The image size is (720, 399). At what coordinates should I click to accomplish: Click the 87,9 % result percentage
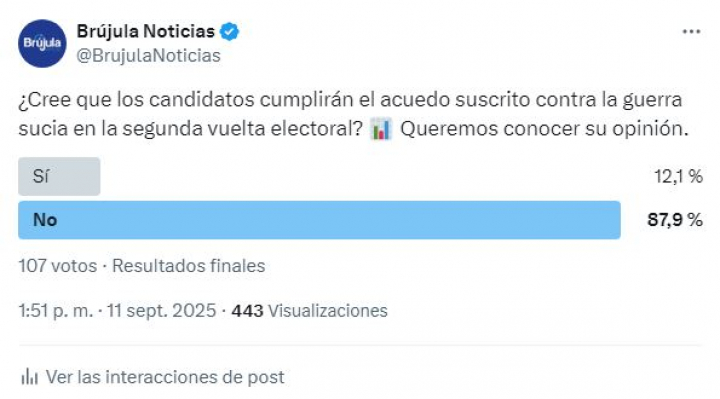click(675, 220)
